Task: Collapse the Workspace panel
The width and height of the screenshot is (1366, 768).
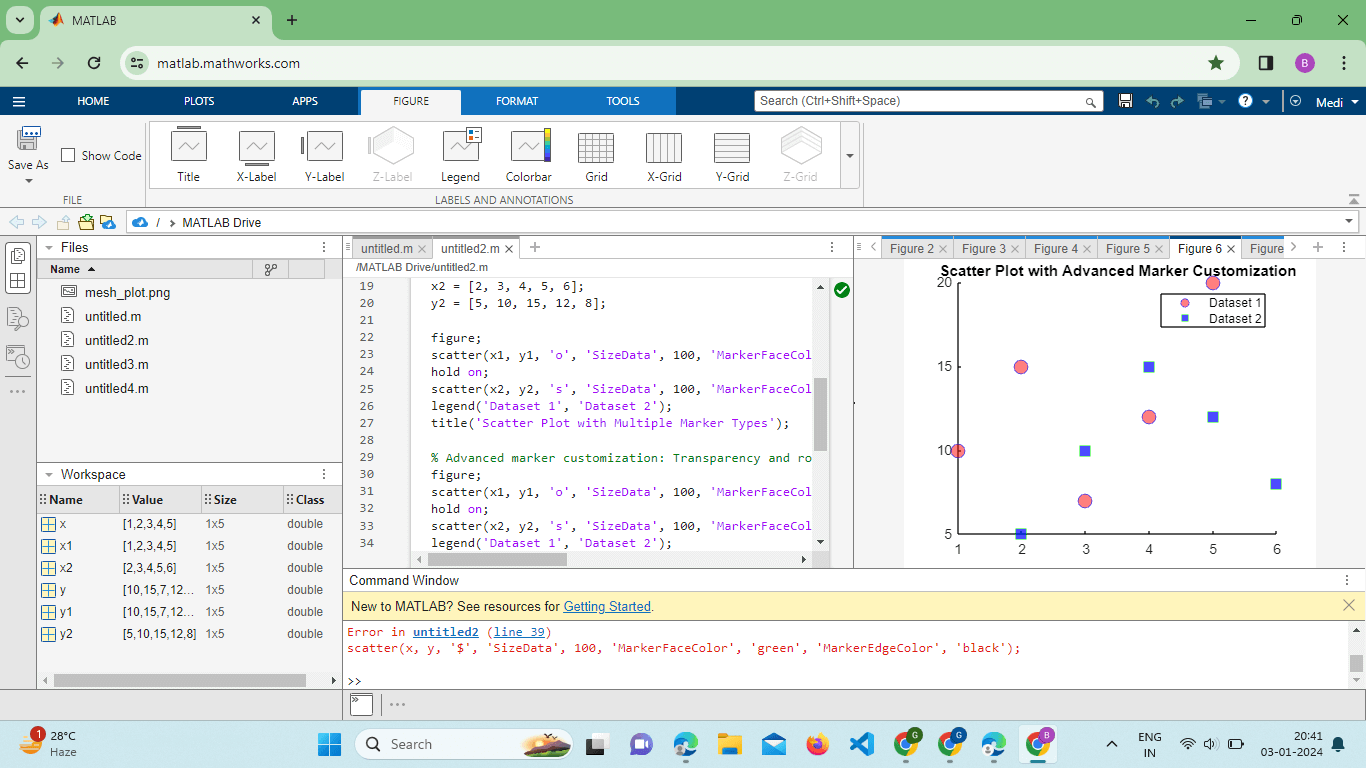Action: (49, 474)
